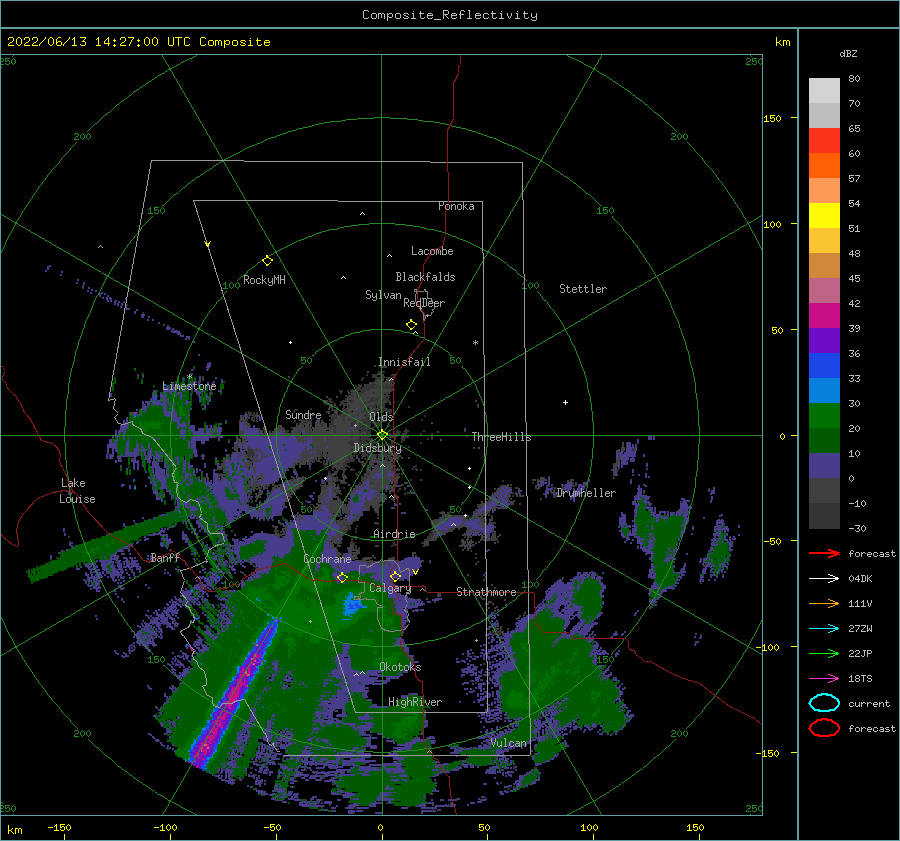Click the 60 dBZ orange color swatch
This screenshot has height=841, width=900.
(824, 165)
